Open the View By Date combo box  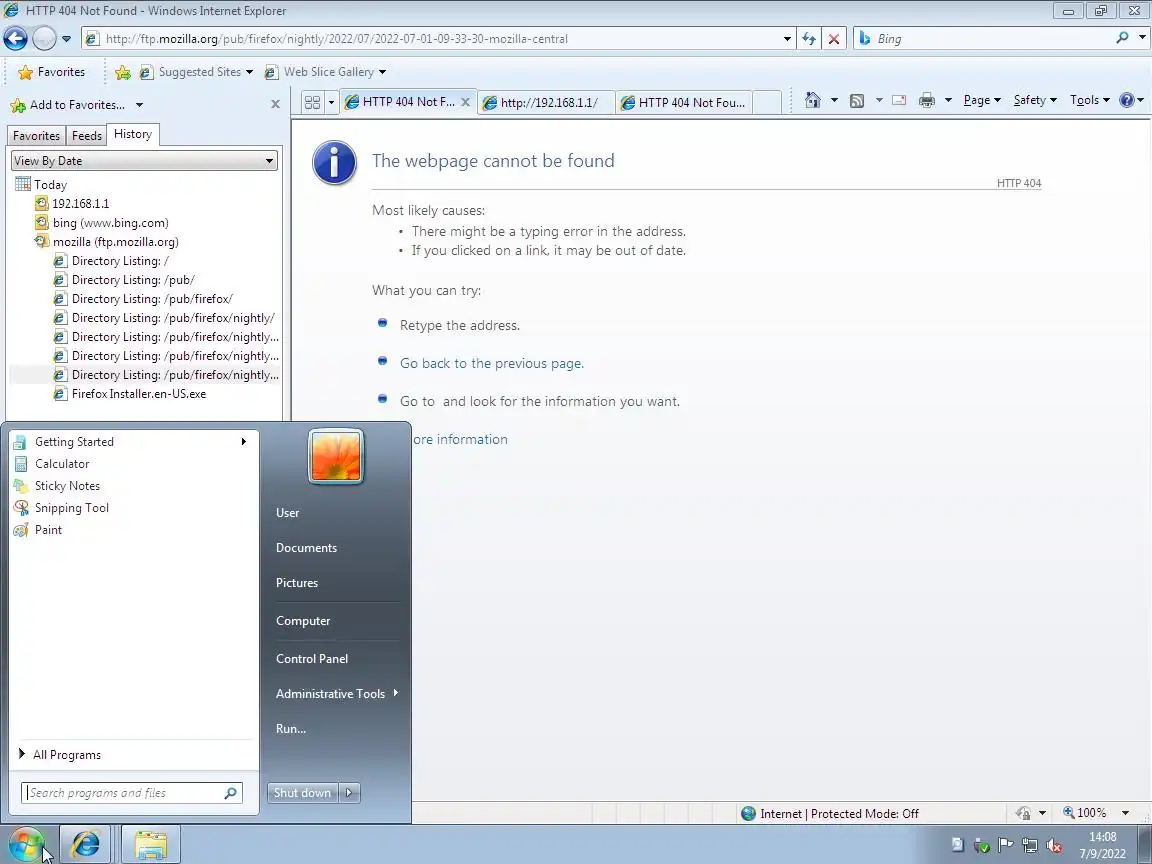pyautogui.click(x=144, y=161)
